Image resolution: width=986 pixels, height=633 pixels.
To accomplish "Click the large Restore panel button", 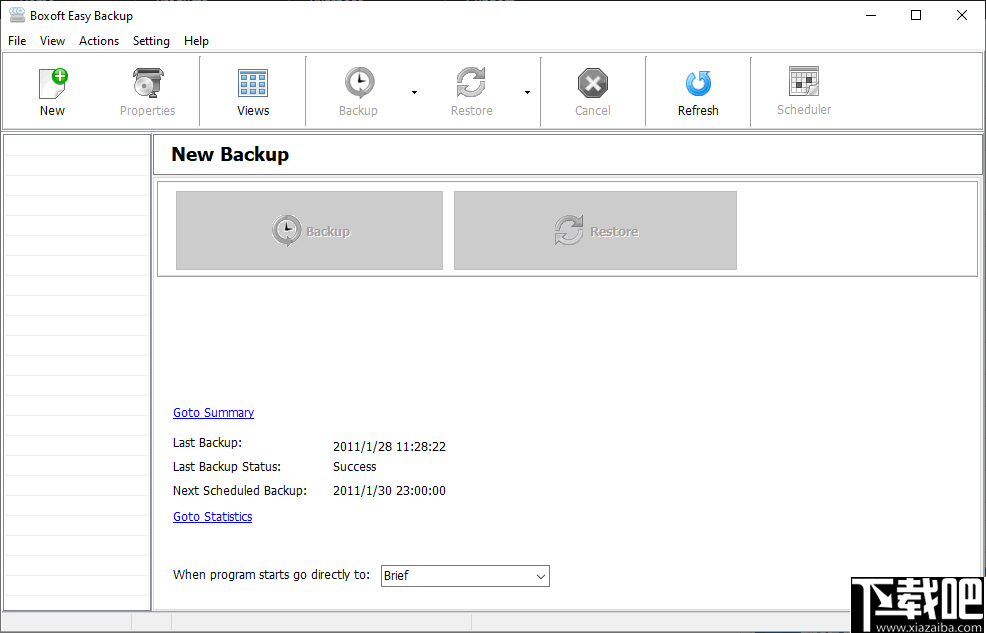I will 595,230.
